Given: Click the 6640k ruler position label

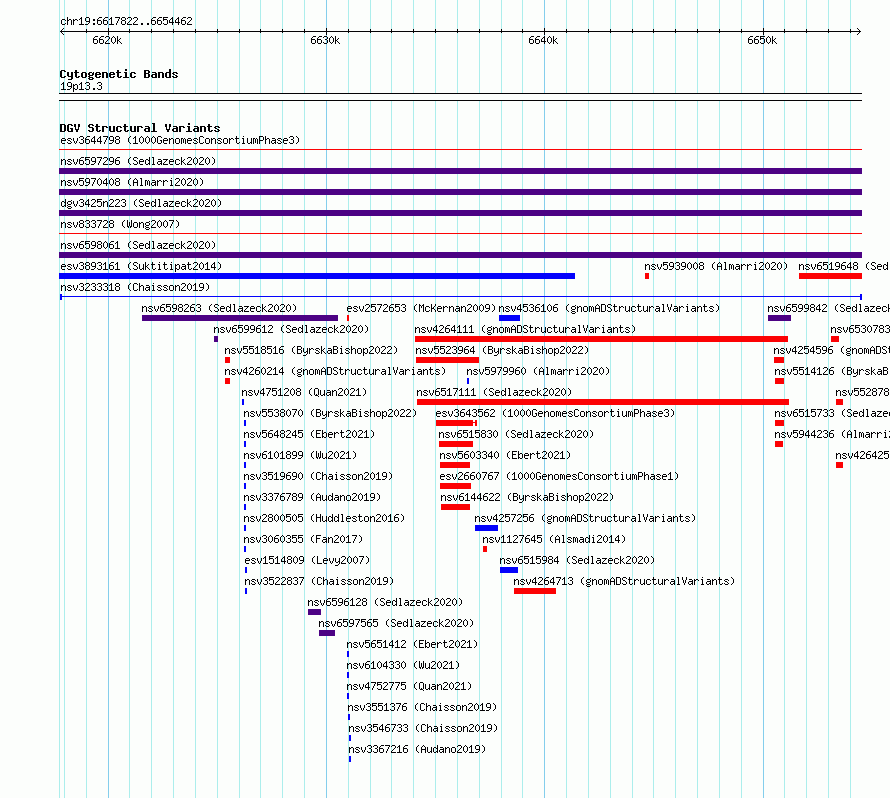Looking at the screenshot, I should [x=543, y=40].
